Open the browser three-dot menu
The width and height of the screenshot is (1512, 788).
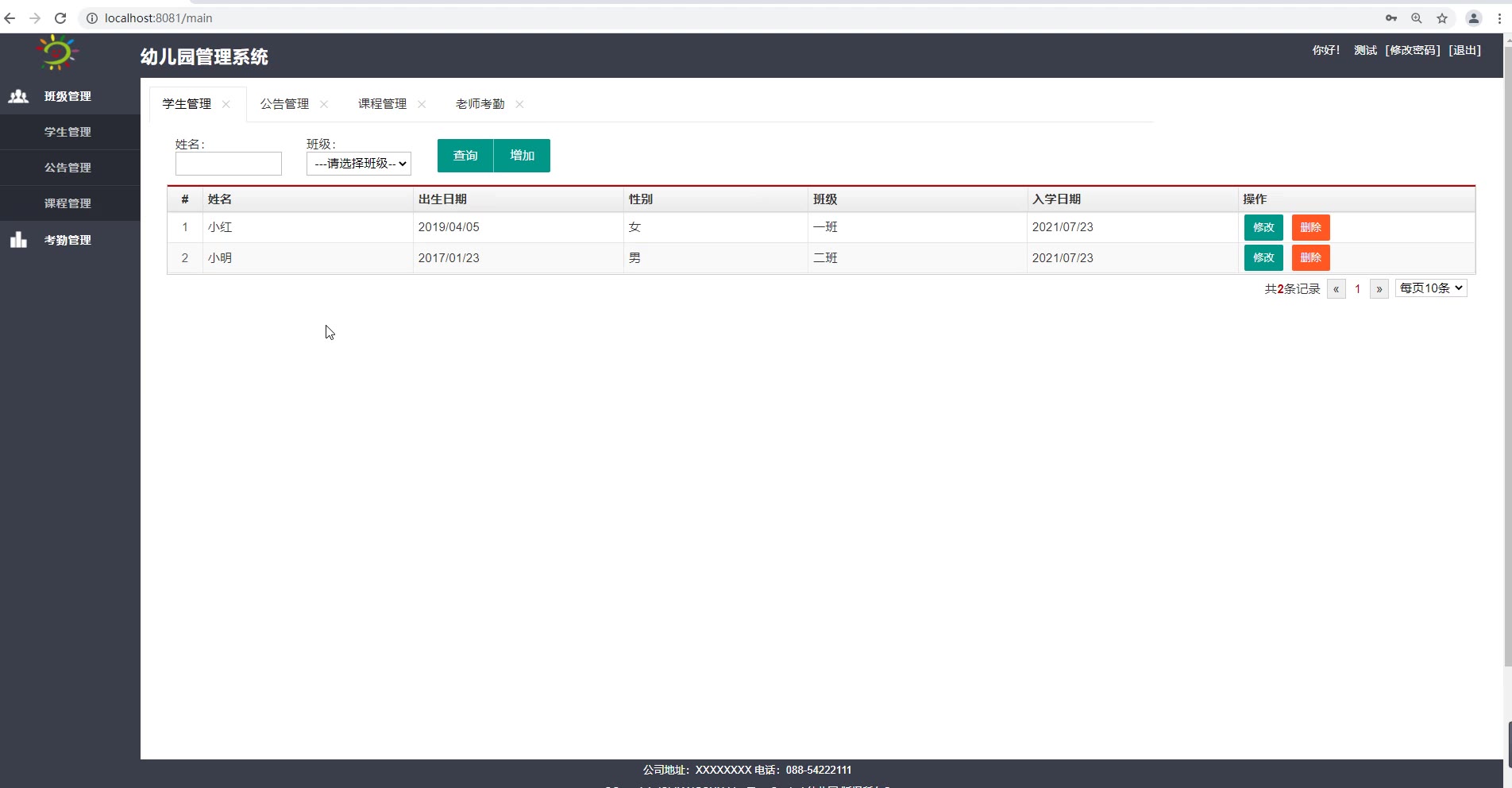(x=1499, y=18)
